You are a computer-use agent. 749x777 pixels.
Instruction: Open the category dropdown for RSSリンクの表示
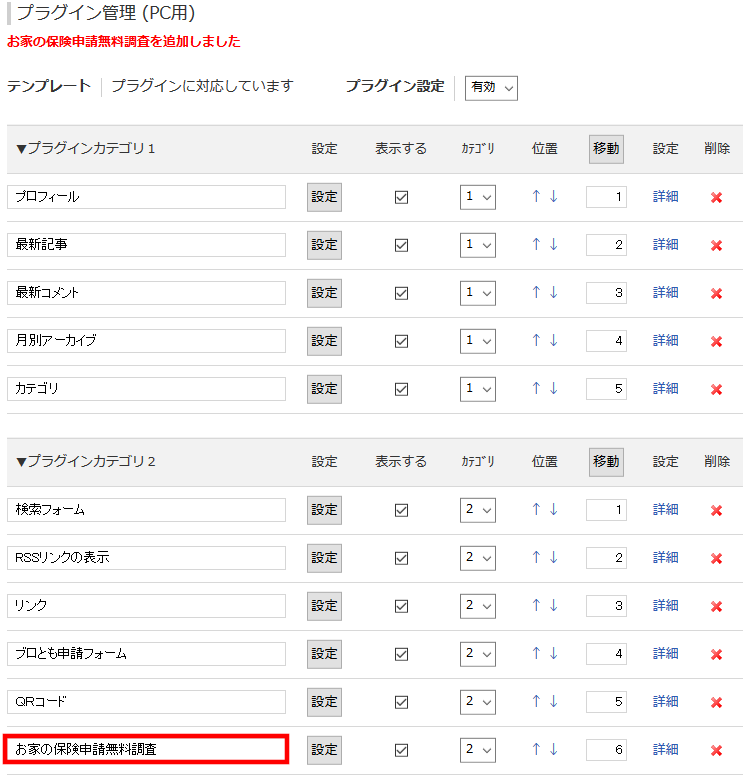478,558
